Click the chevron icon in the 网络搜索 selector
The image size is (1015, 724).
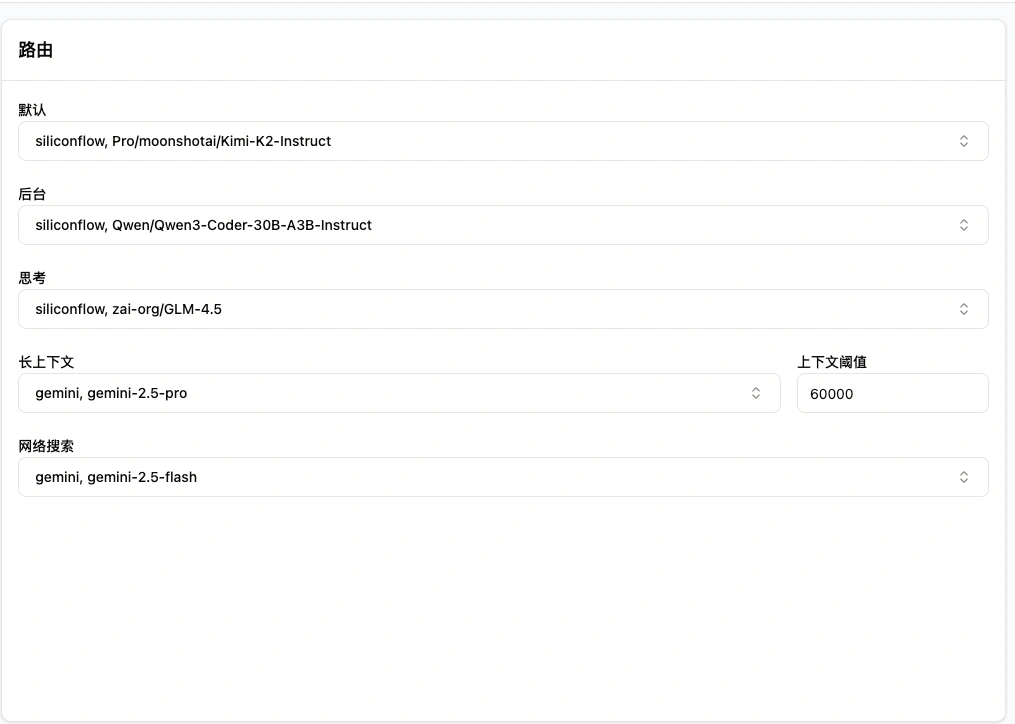pos(964,477)
